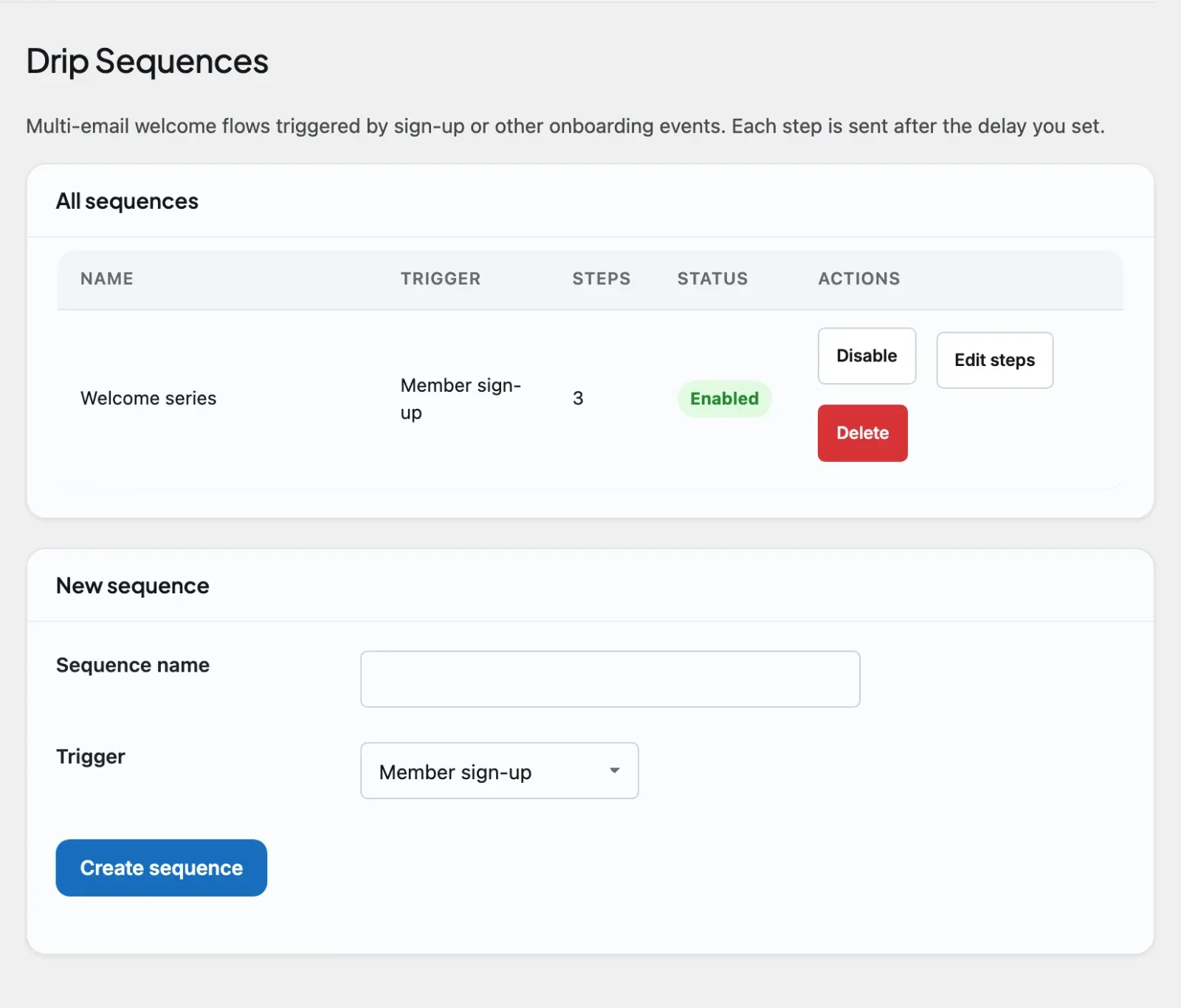Click the STATUS column header
The image size is (1181, 1008).
pyautogui.click(x=713, y=279)
